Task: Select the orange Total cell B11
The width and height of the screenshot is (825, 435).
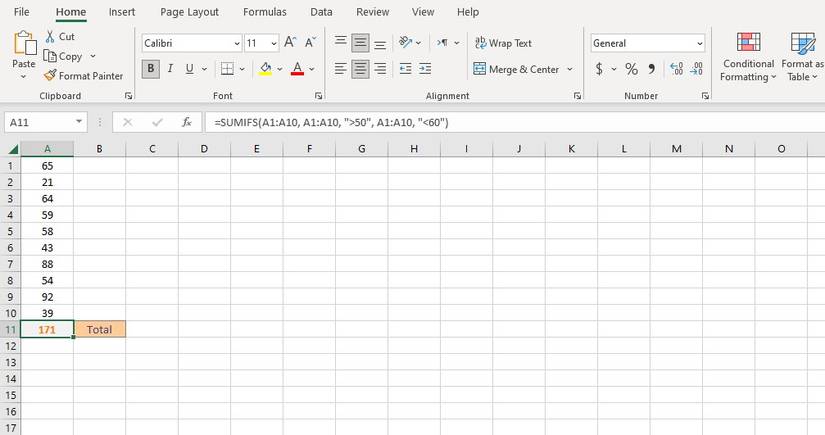Action: (99, 329)
